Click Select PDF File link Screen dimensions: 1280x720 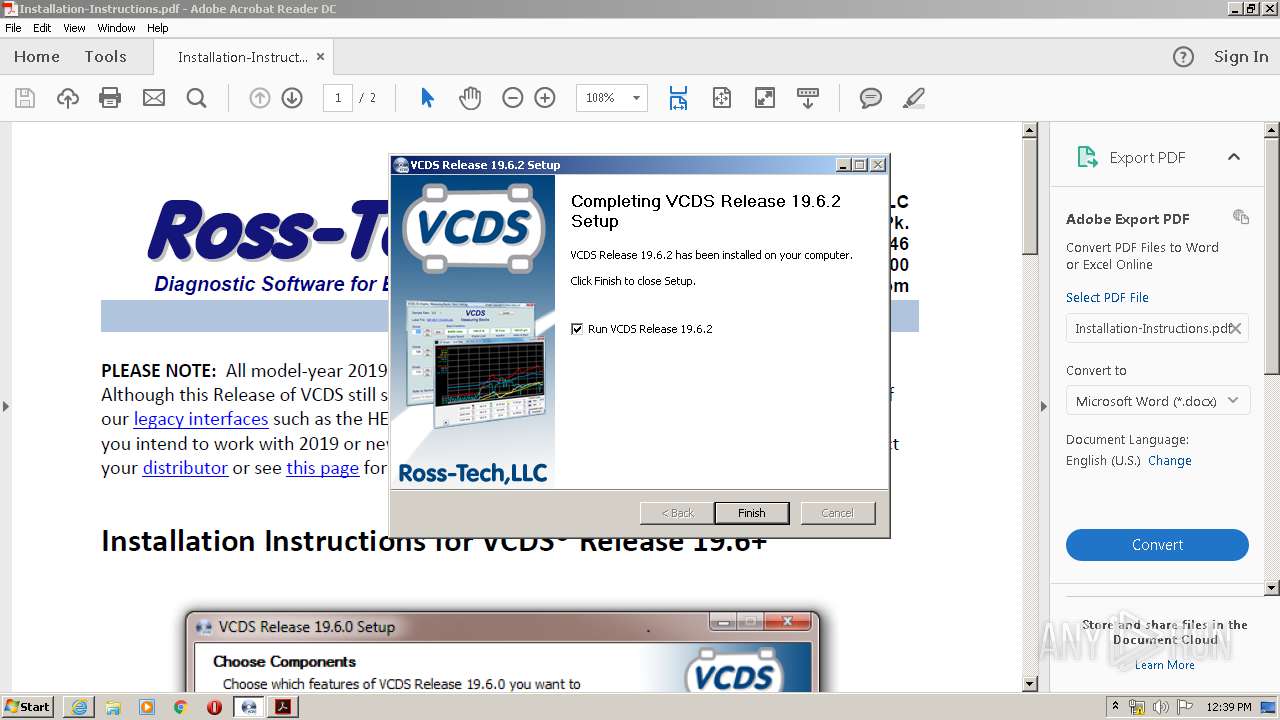[1107, 297]
